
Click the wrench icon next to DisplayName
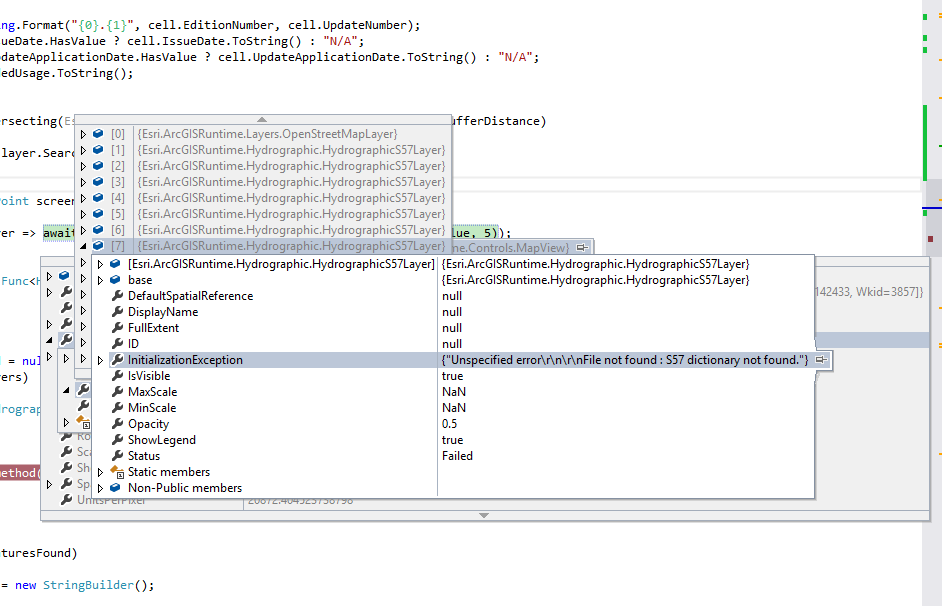click(117, 312)
